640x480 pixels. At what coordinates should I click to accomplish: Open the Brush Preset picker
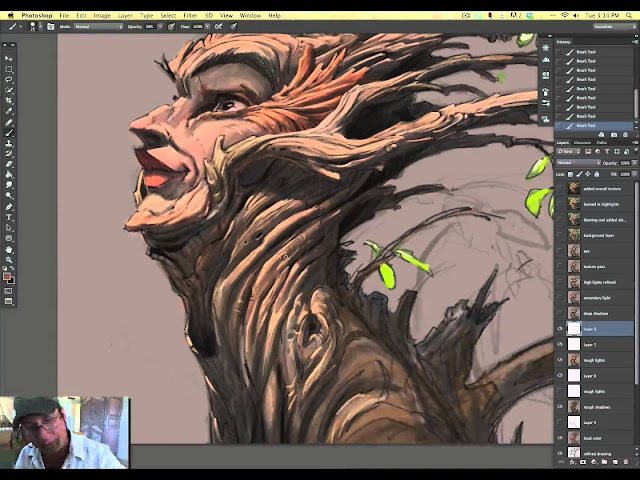pyautogui.click(x=34, y=27)
